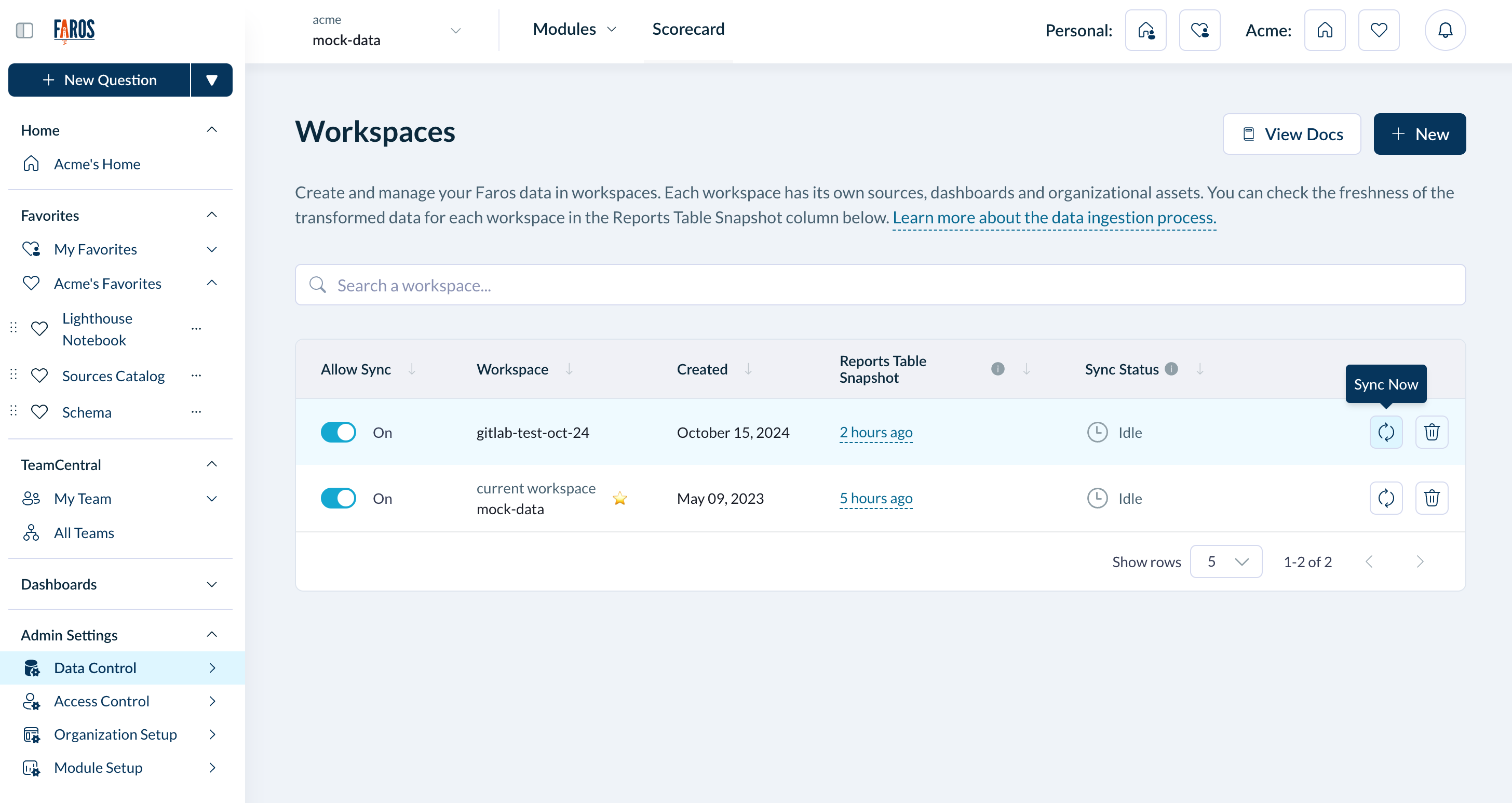Click the sync refresh icon for gitlab-test-oct-24

(1387, 432)
